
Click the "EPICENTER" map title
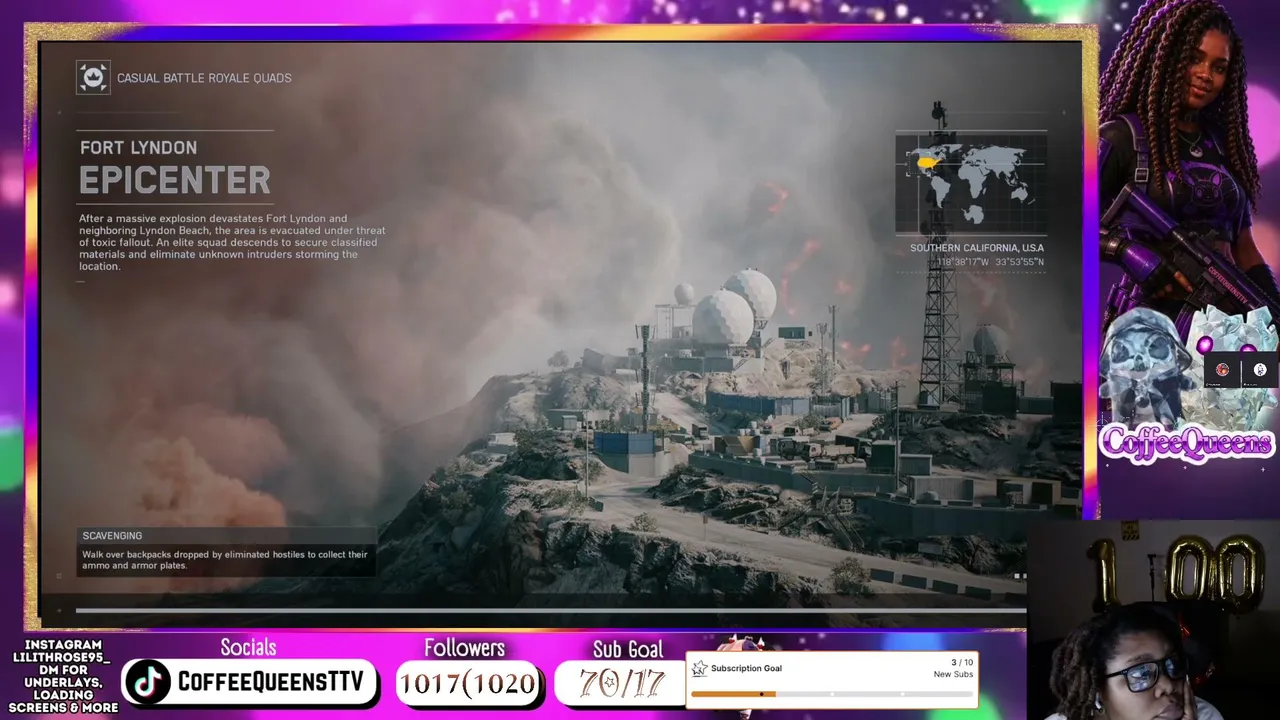point(175,181)
